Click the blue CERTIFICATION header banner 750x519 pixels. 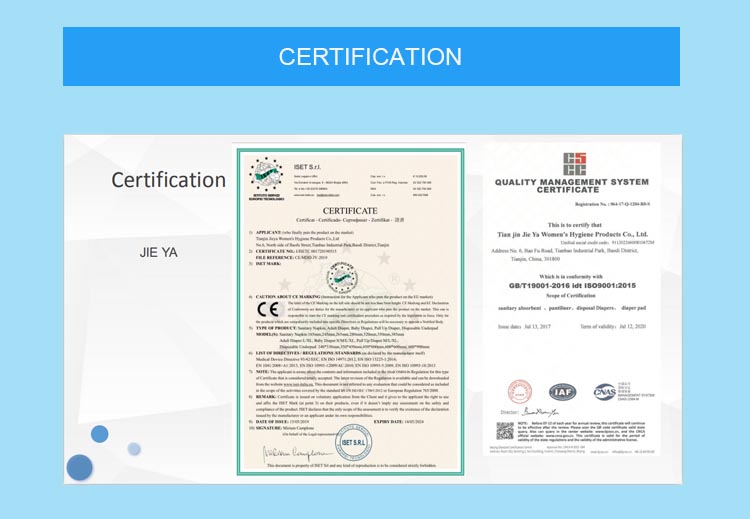coord(371,56)
